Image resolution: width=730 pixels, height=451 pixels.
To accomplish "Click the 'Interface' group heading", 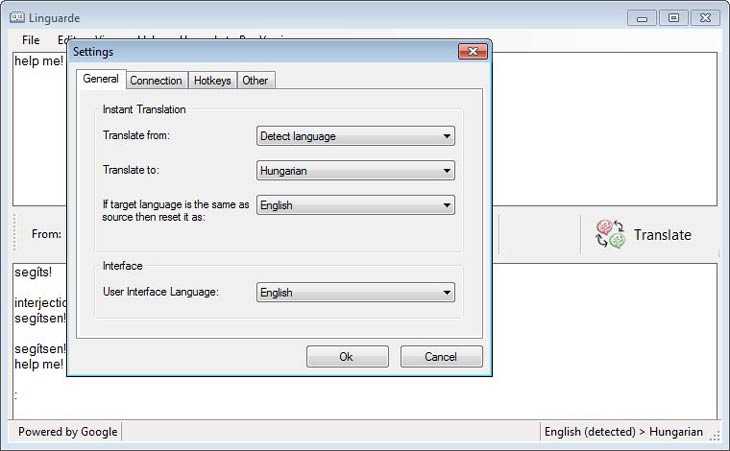I will point(122,266).
